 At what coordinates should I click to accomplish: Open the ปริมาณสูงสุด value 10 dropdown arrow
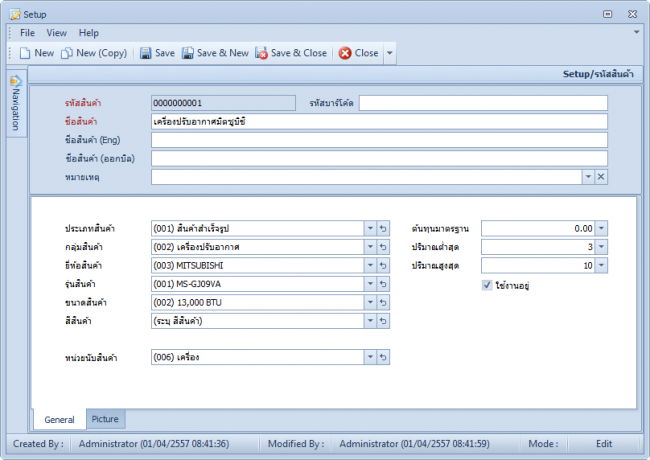[601, 265]
